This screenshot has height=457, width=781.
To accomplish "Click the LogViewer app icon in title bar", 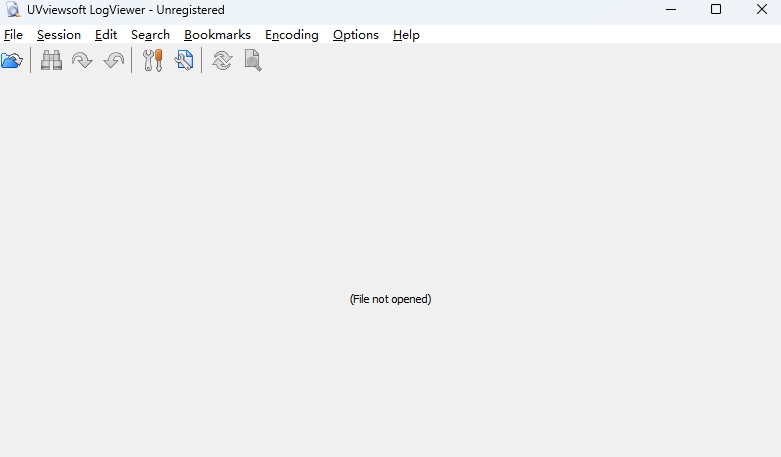I will pyautogui.click(x=13, y=9).
